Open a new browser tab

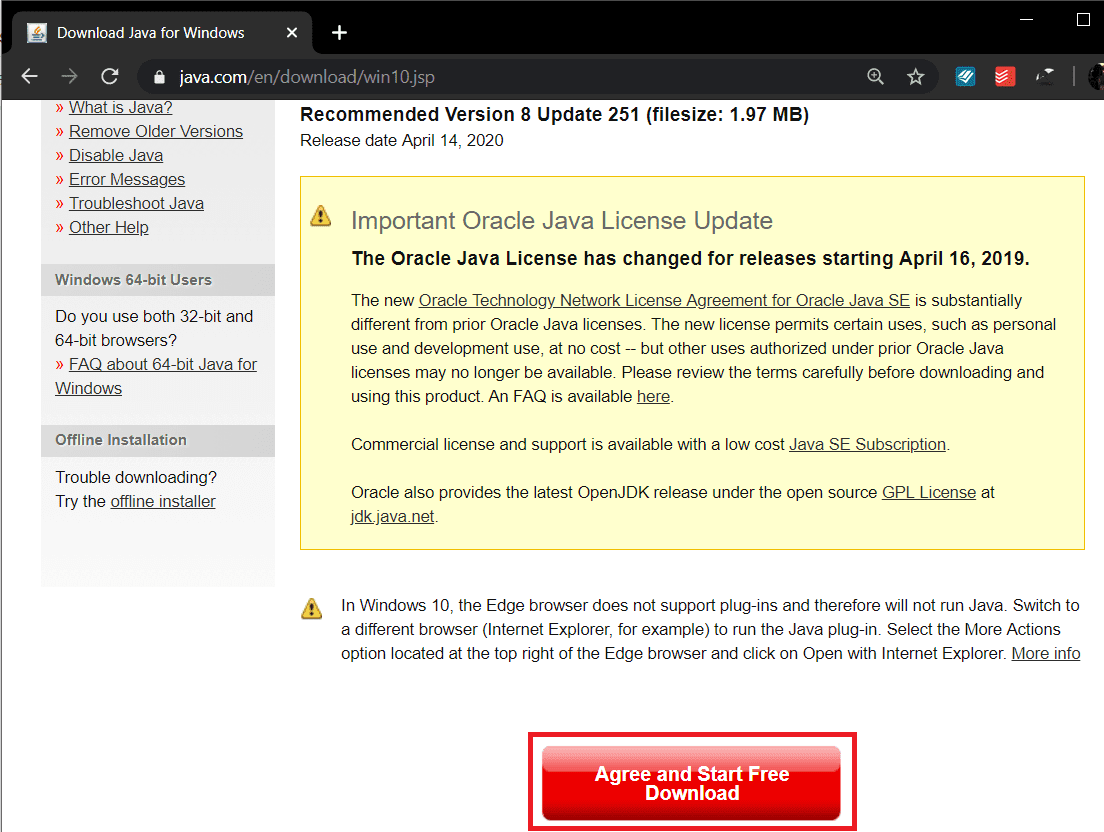[x=339, y=32]
